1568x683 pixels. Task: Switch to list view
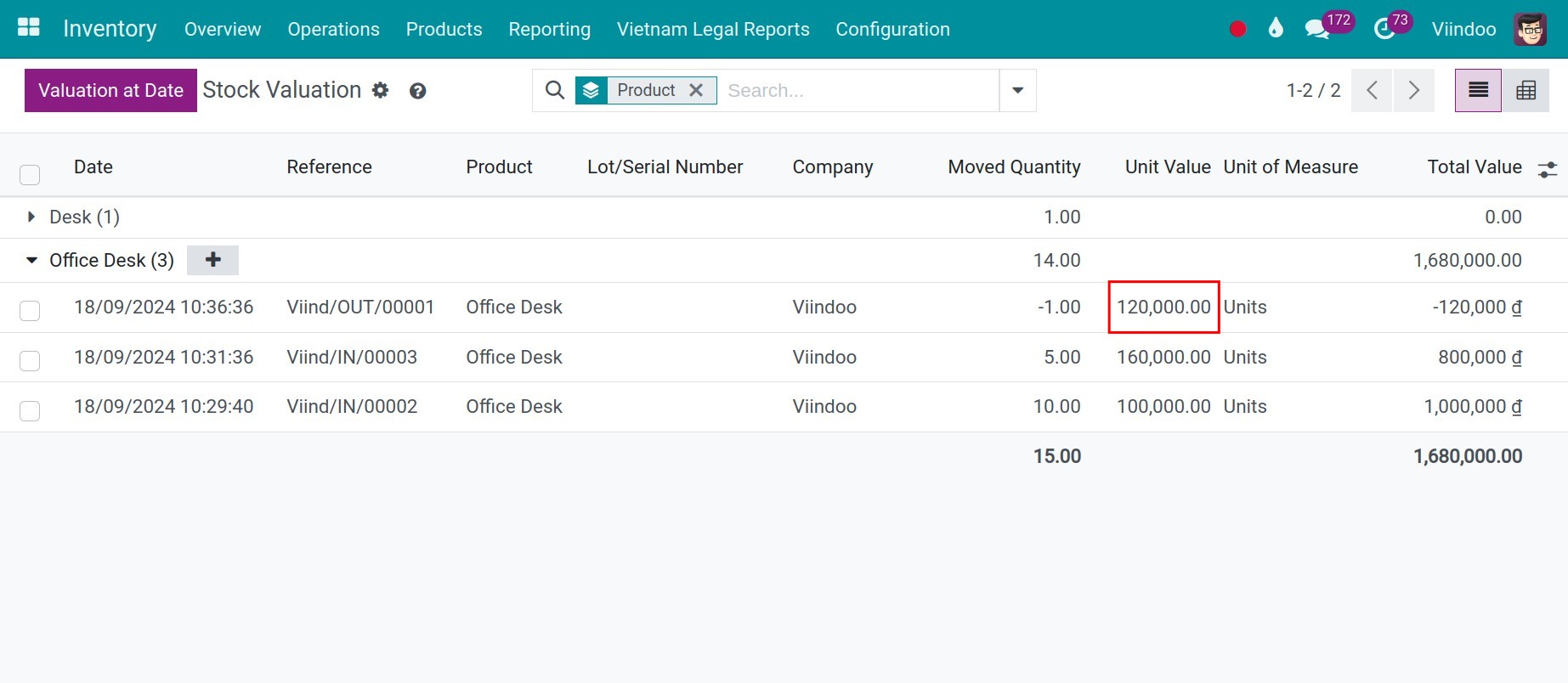click(1478, 90)
